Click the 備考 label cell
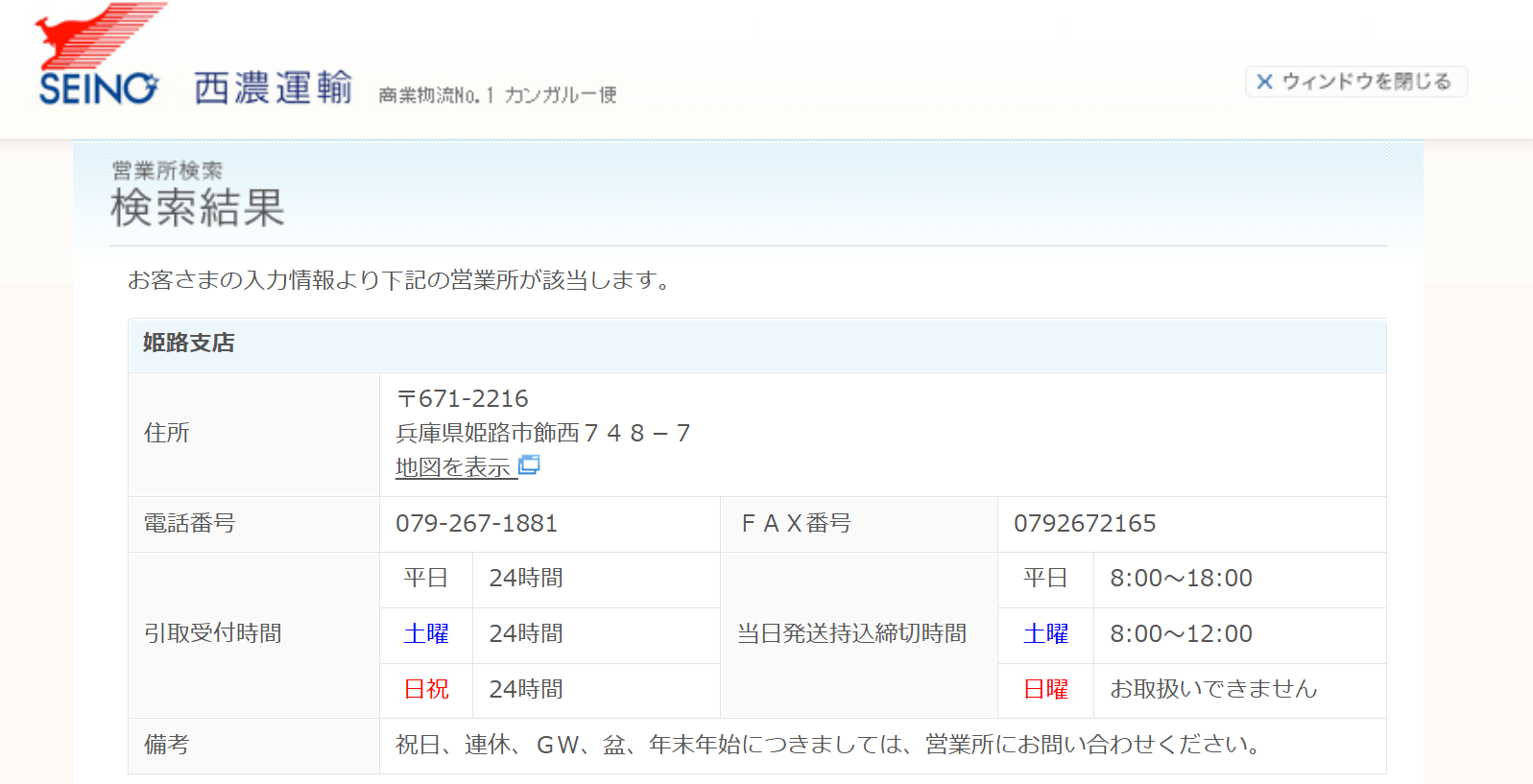 pyautogui.click(x=254, y=746)
